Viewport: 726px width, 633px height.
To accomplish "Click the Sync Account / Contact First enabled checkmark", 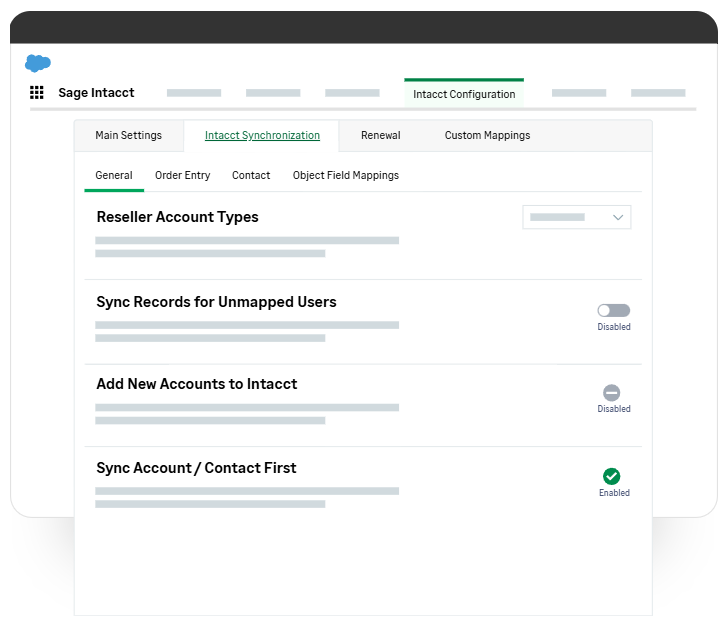I will click(612, 476).
